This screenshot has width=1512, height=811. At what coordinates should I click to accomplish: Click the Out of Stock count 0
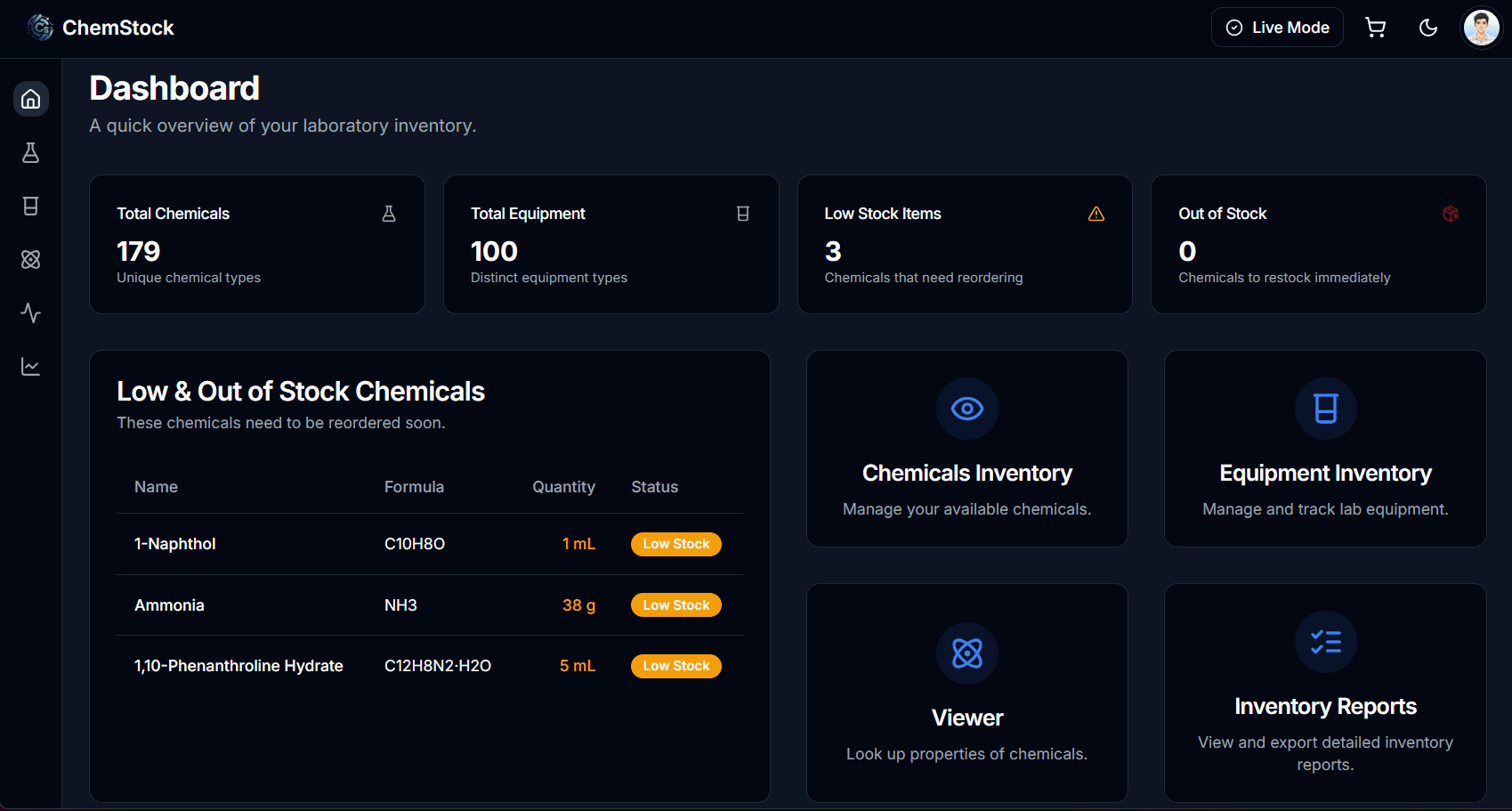(x=1187, y=251)
